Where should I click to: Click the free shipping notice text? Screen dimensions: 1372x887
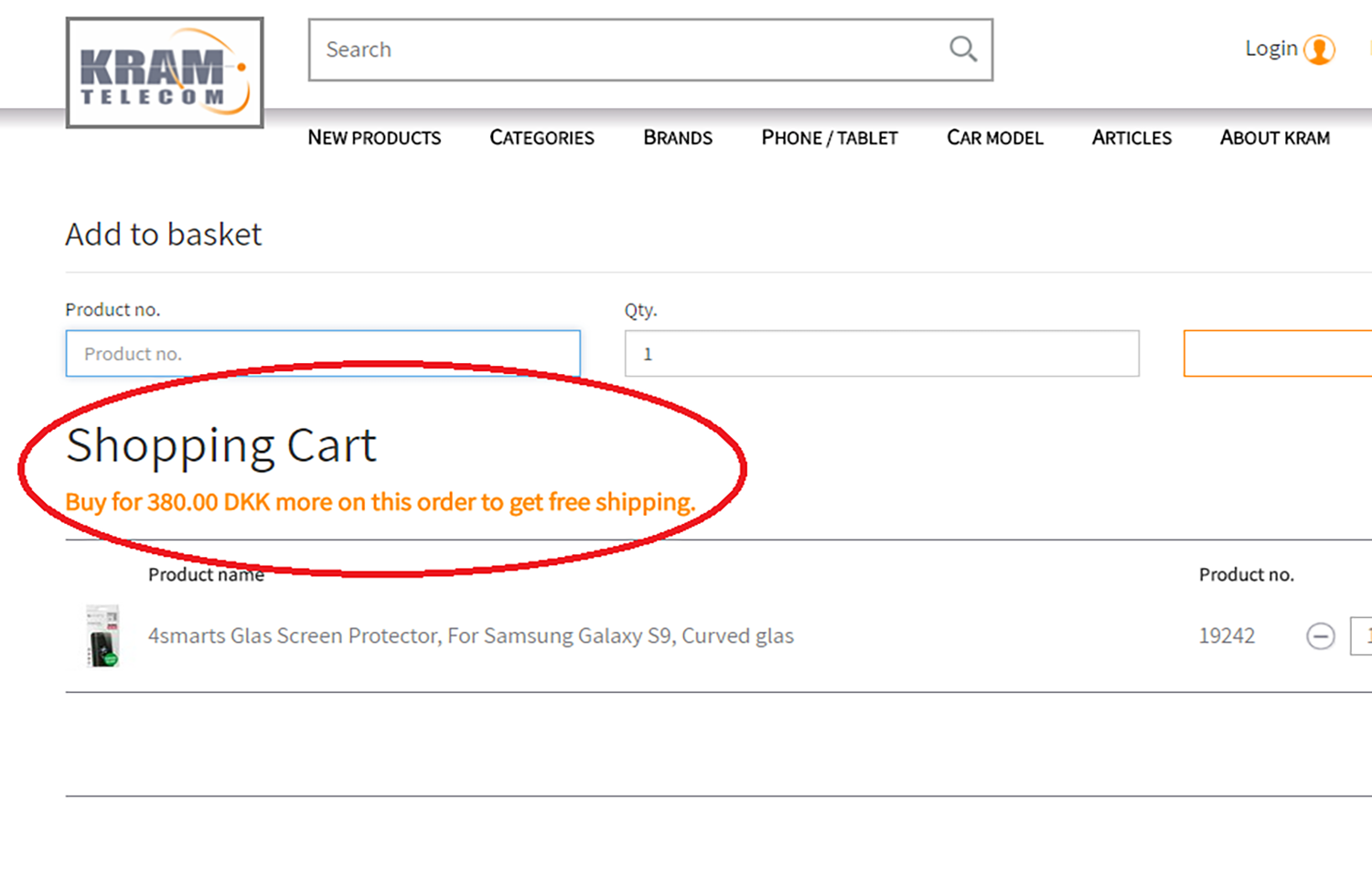click(x=381, y=502)
